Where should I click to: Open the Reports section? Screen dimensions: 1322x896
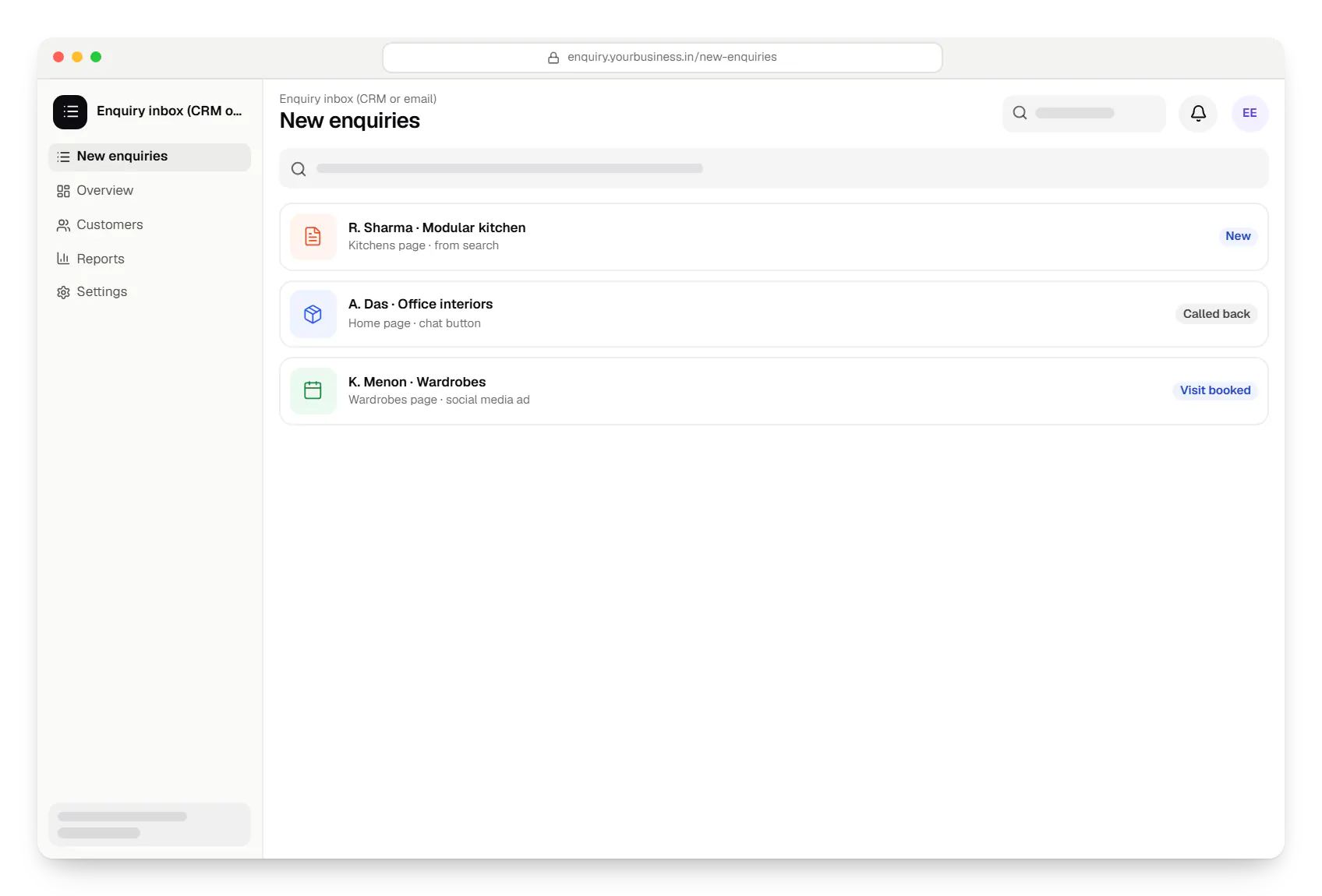[101, 259]
